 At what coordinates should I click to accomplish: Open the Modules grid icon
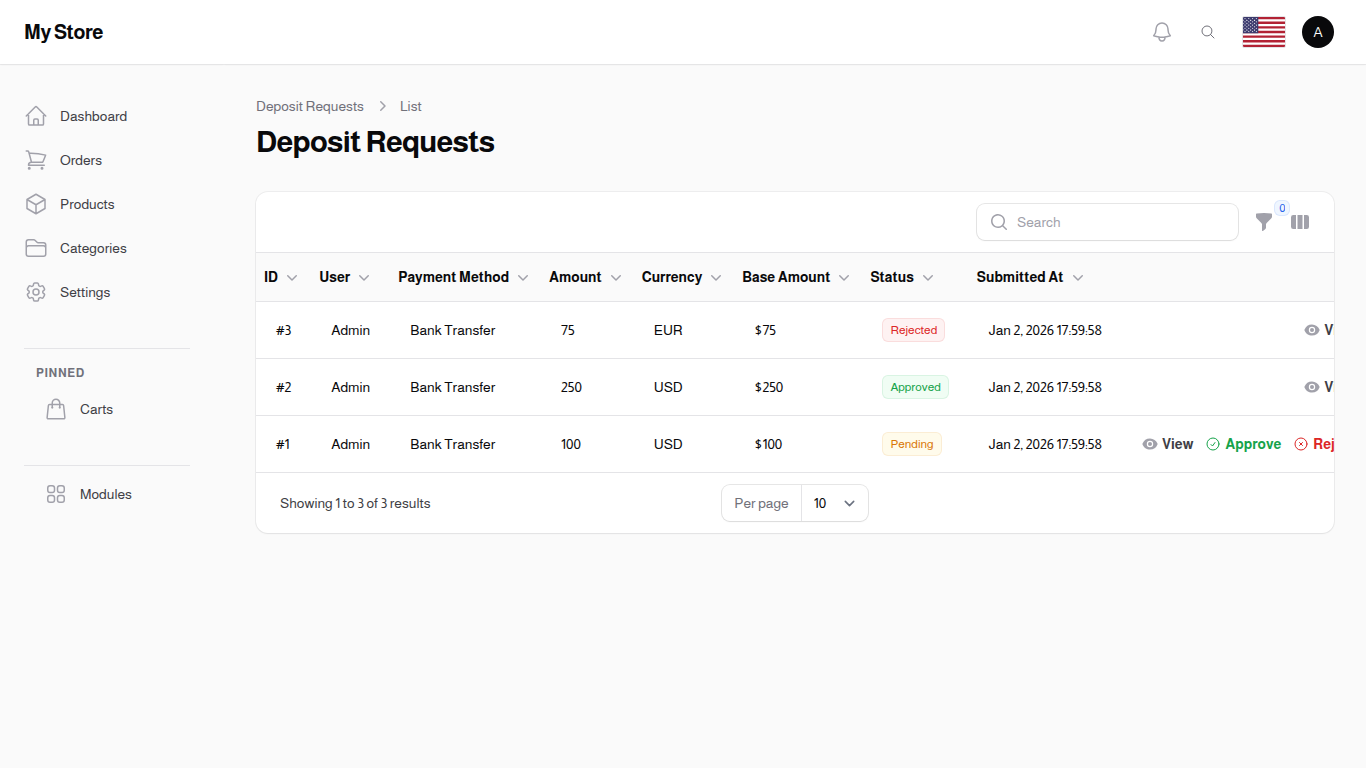click(x=56, y=493)
